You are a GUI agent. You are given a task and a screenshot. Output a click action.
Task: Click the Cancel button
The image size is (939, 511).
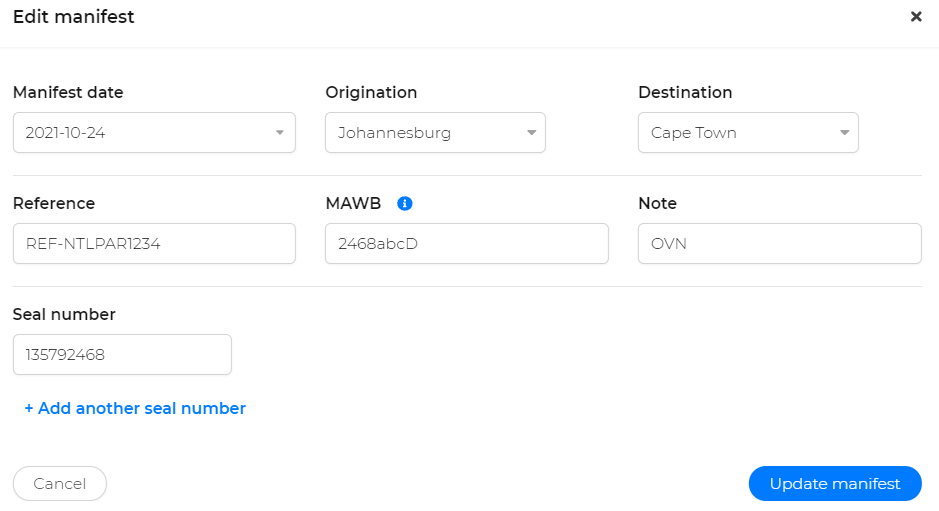pyautogui.click(x=60, y=483)
